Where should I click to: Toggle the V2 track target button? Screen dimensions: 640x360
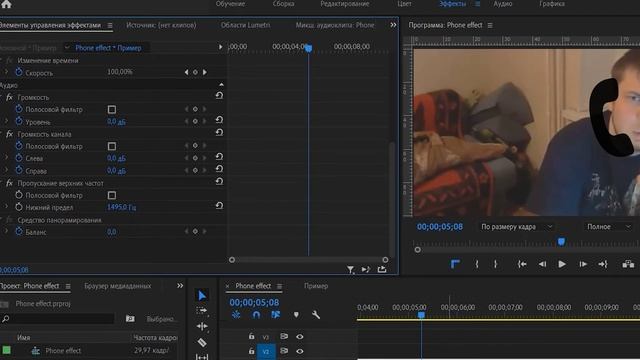(x=266, y=351)
